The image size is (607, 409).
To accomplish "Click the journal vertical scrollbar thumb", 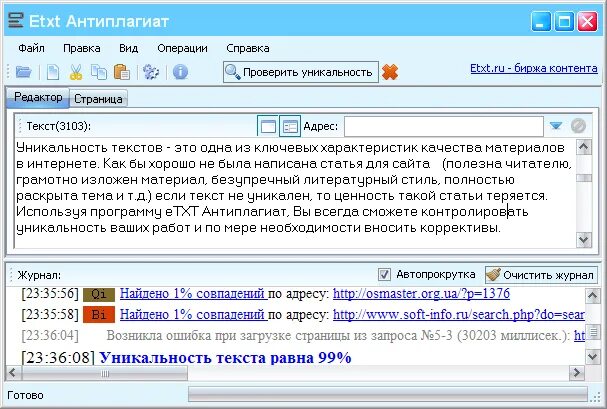I will click(x=592, y=332).
